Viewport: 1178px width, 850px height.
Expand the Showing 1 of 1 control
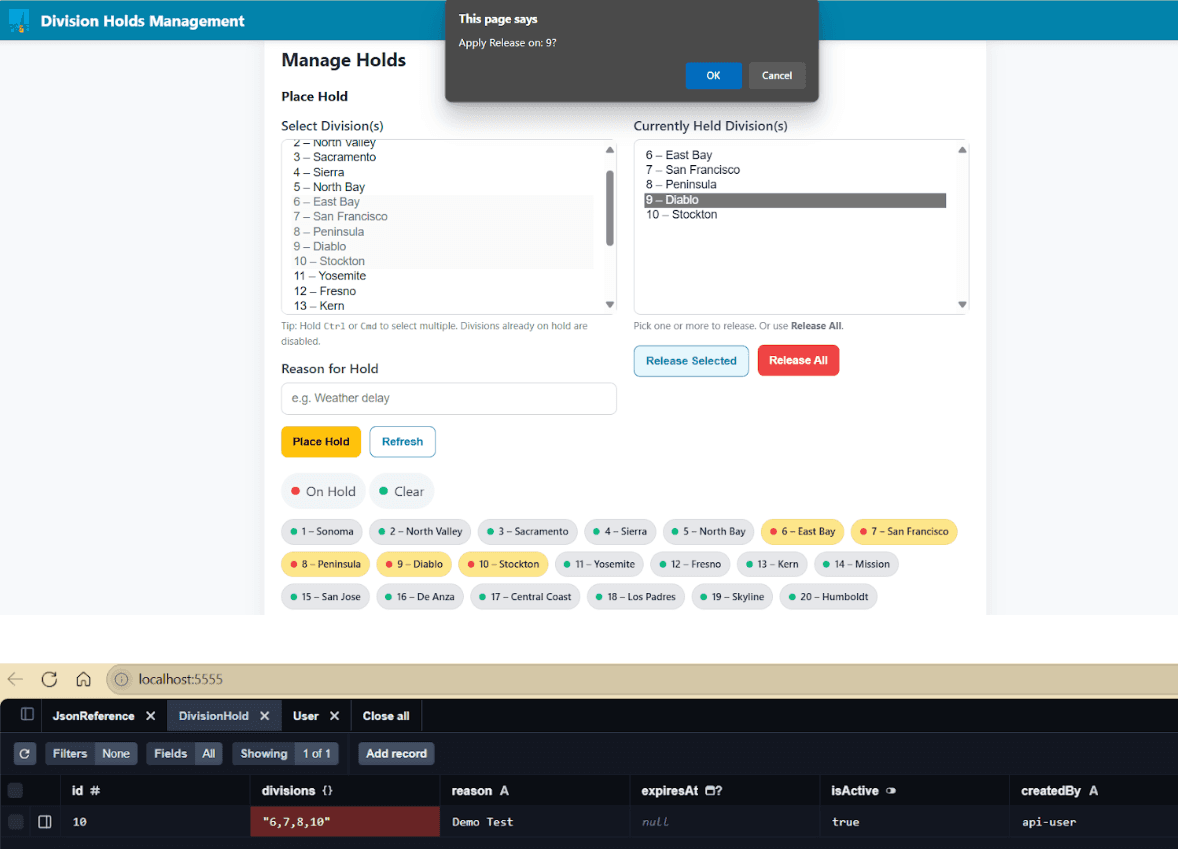[x=288, y=754]
